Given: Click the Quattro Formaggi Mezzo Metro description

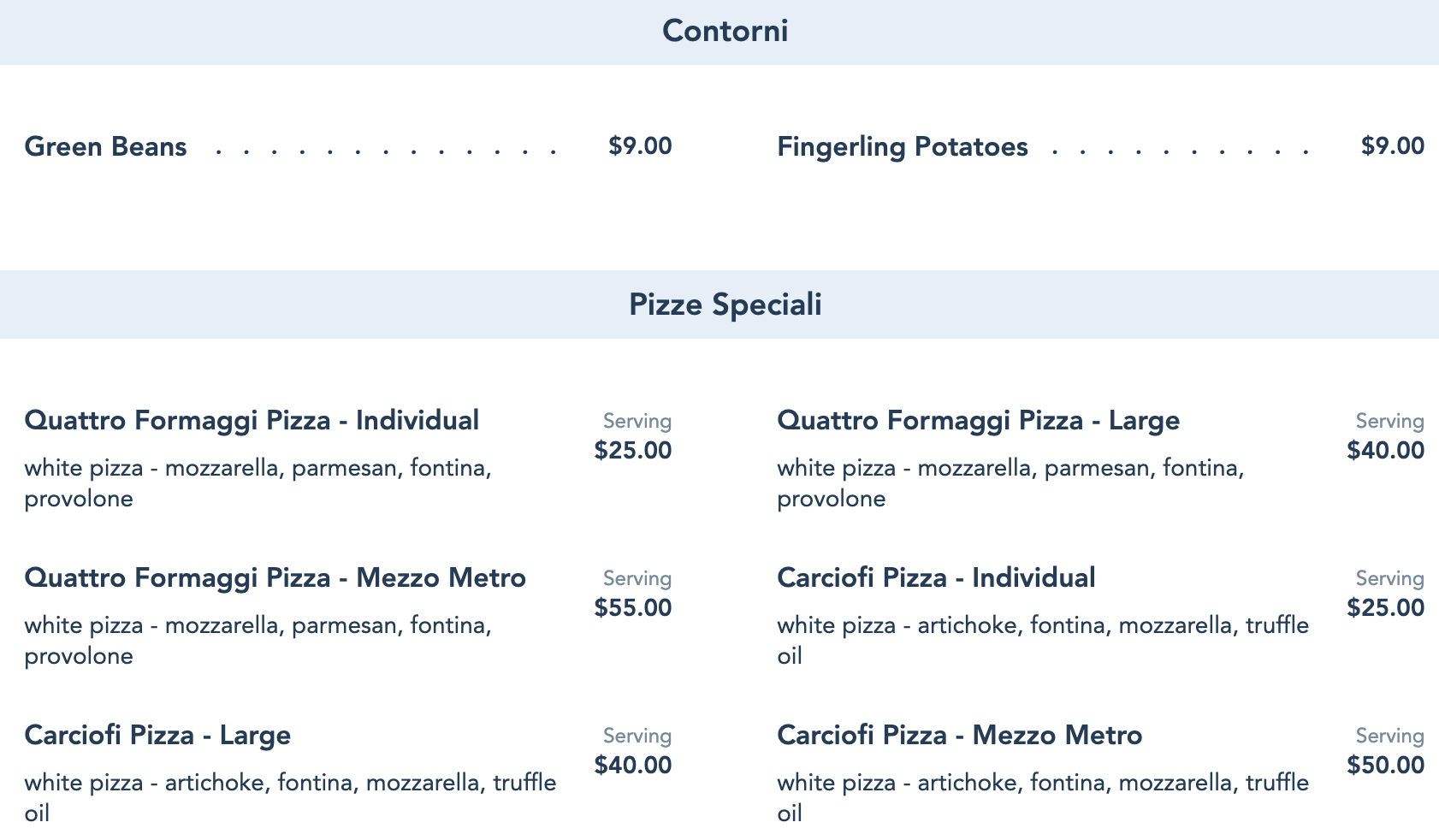Looking at the screenshot, I should pos(258,641).
